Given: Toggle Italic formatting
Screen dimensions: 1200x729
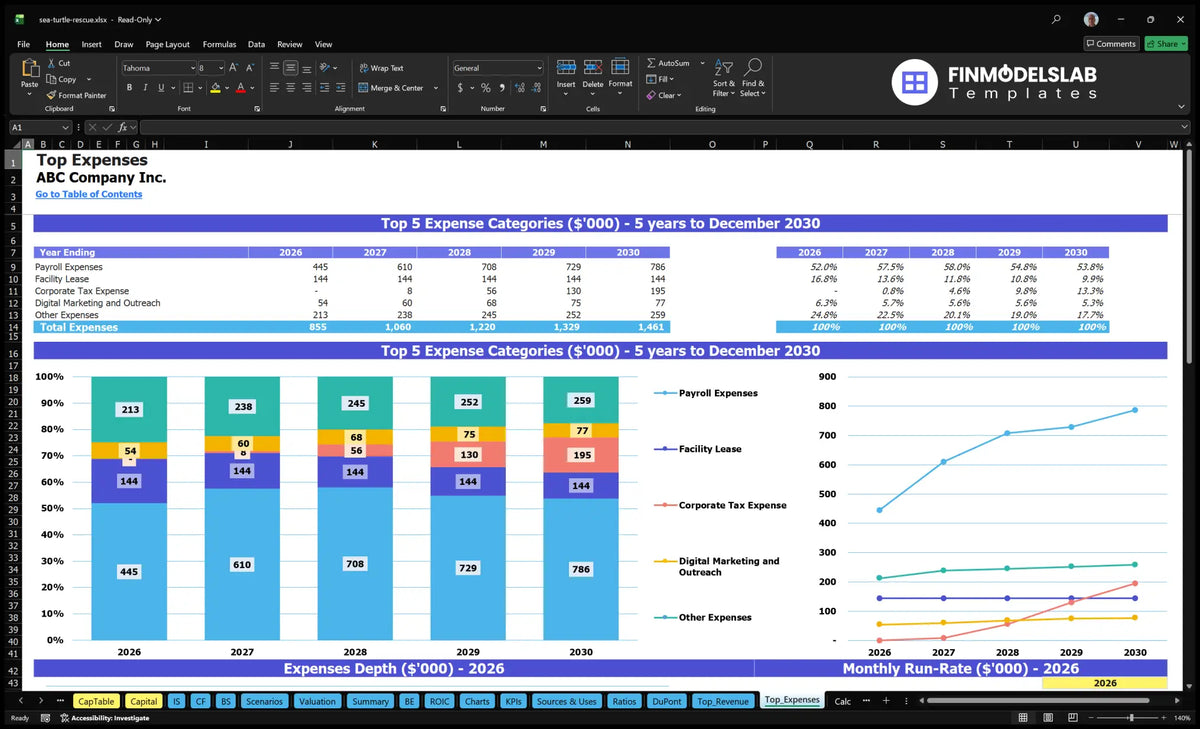Looking at the screenshot, I should point(145,88).
